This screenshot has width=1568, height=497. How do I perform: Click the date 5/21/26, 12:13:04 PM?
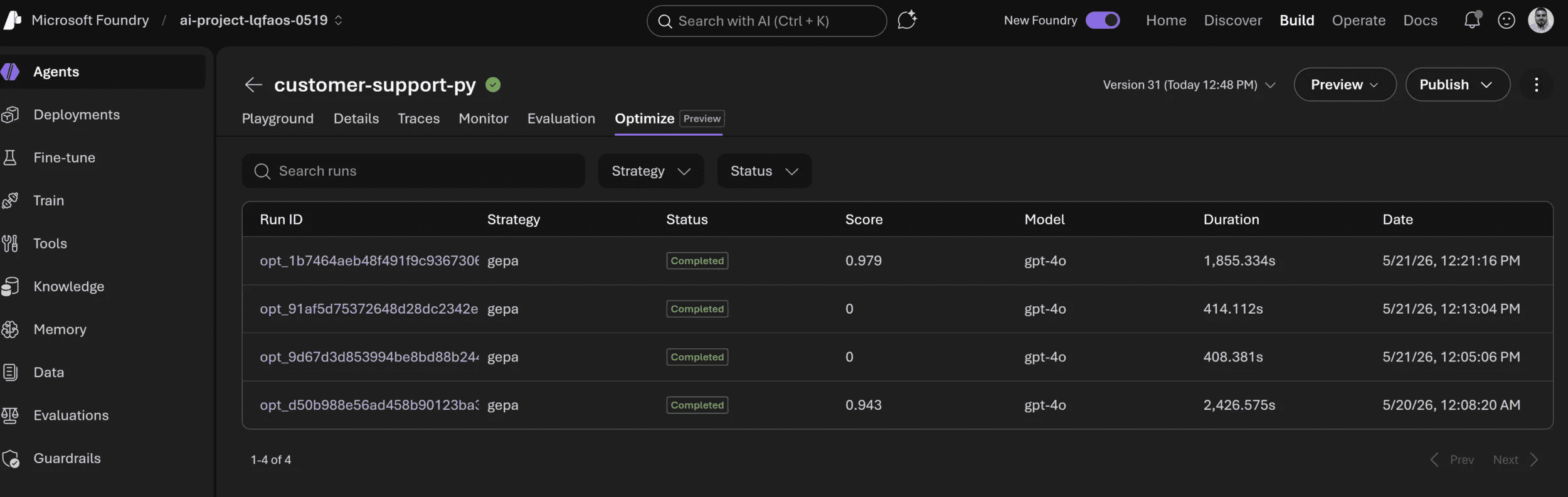tap(1451, 309)
